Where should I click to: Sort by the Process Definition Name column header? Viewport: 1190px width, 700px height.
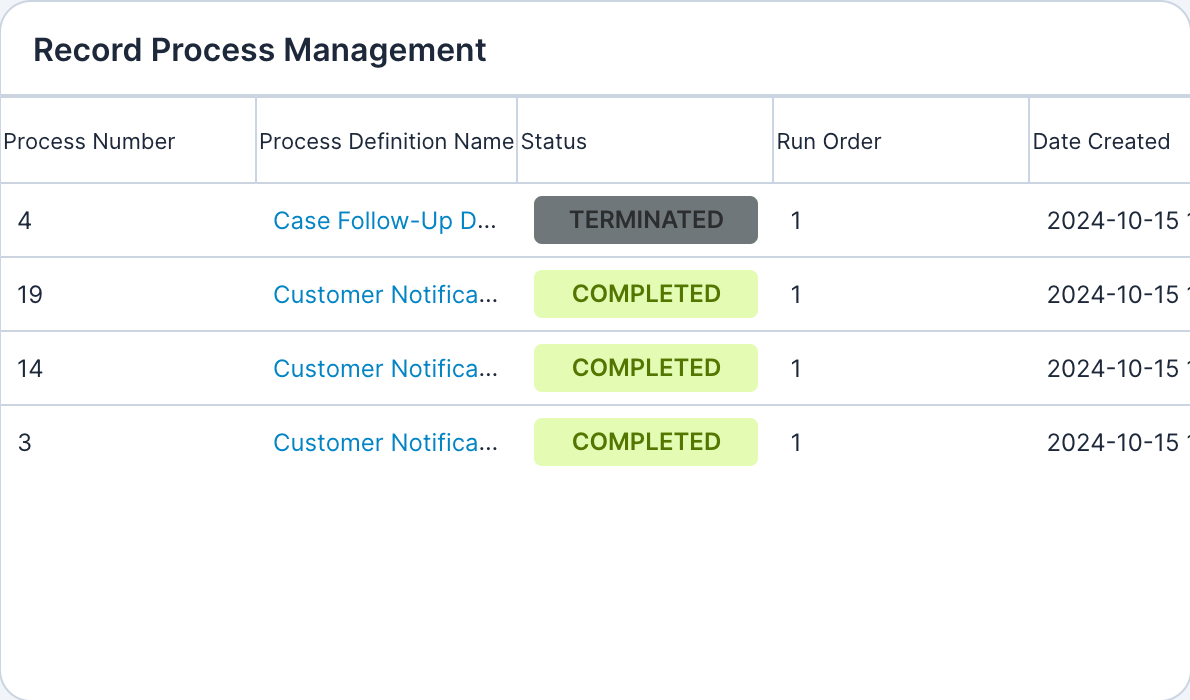click(386, 141)
